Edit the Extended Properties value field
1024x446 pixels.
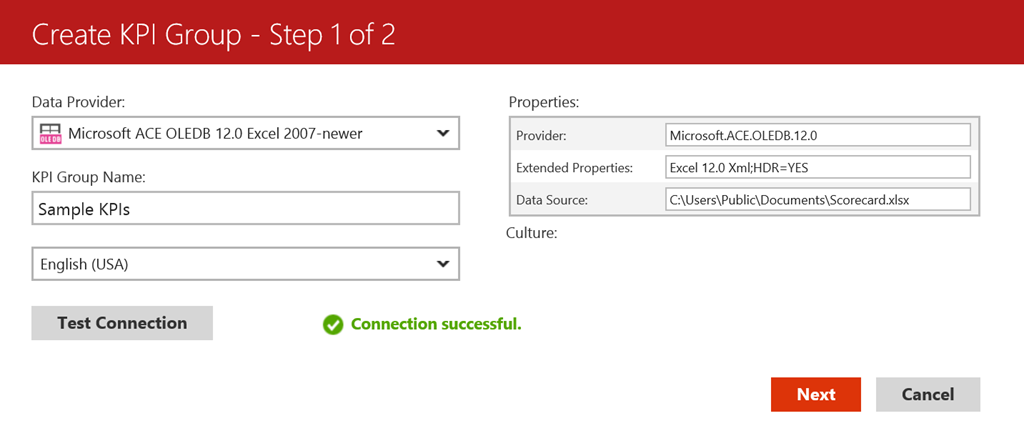[817, 167]
